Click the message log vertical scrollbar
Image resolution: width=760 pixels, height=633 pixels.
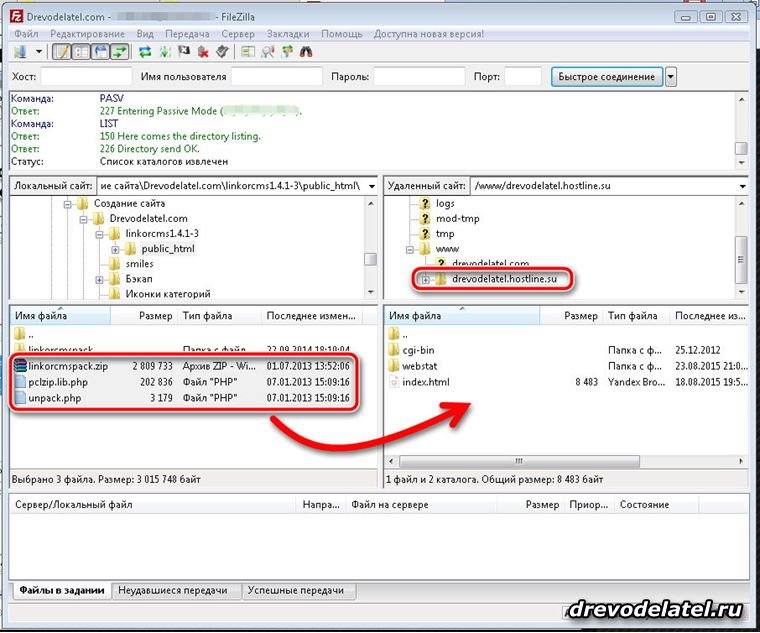pos(741,130)
